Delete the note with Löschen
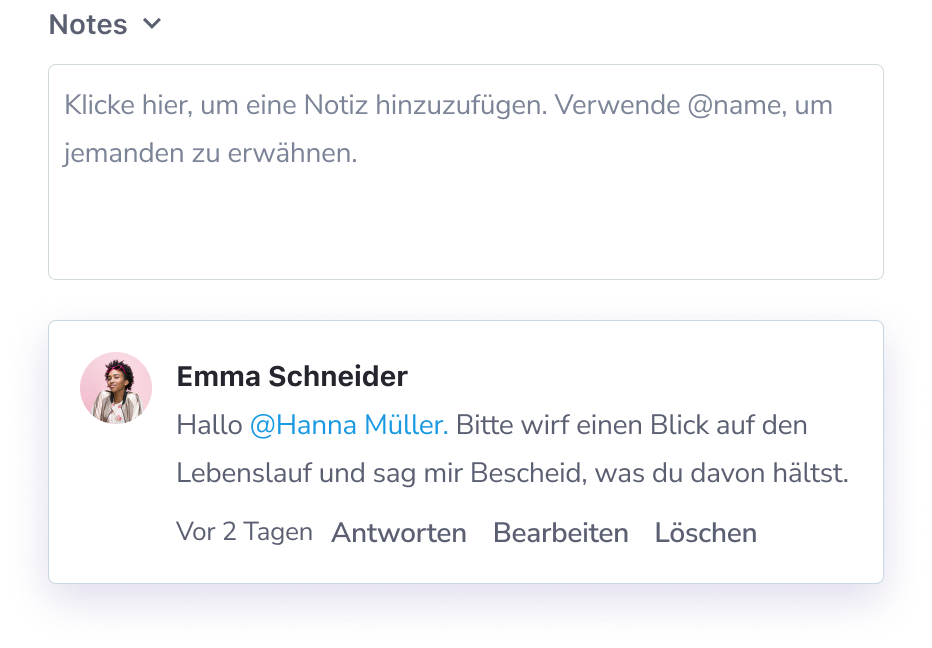Image resolution: width=932 pixels, height=648 pixels. coord(705,533)
